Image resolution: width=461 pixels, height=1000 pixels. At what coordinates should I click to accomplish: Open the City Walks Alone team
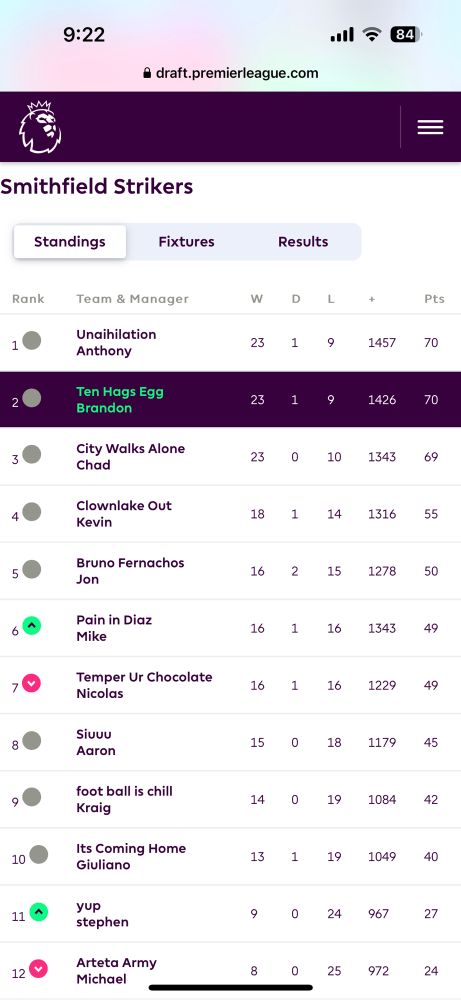point(230,457)
